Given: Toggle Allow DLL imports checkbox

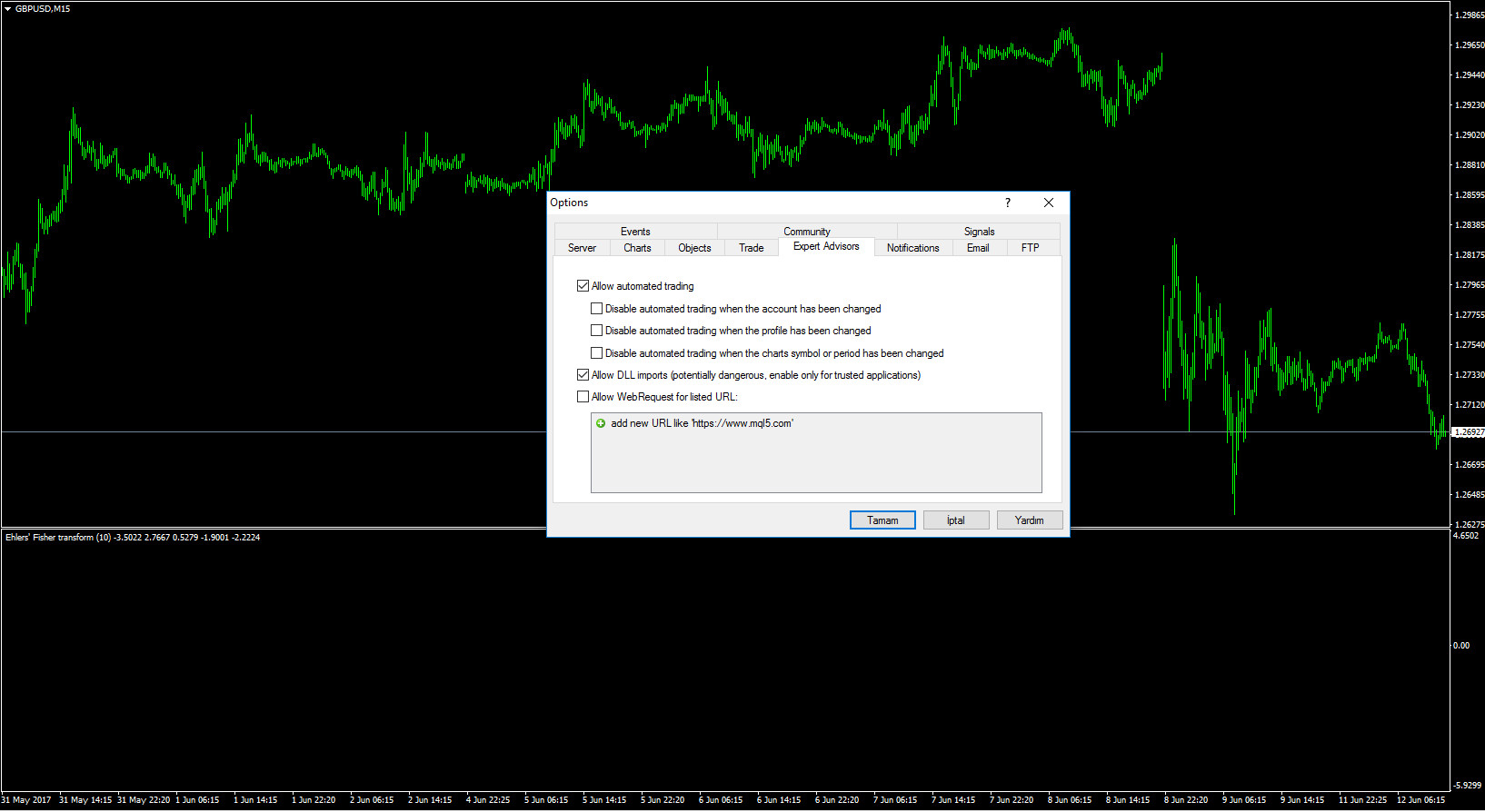Looking at the screenshot, I should 583,375.
